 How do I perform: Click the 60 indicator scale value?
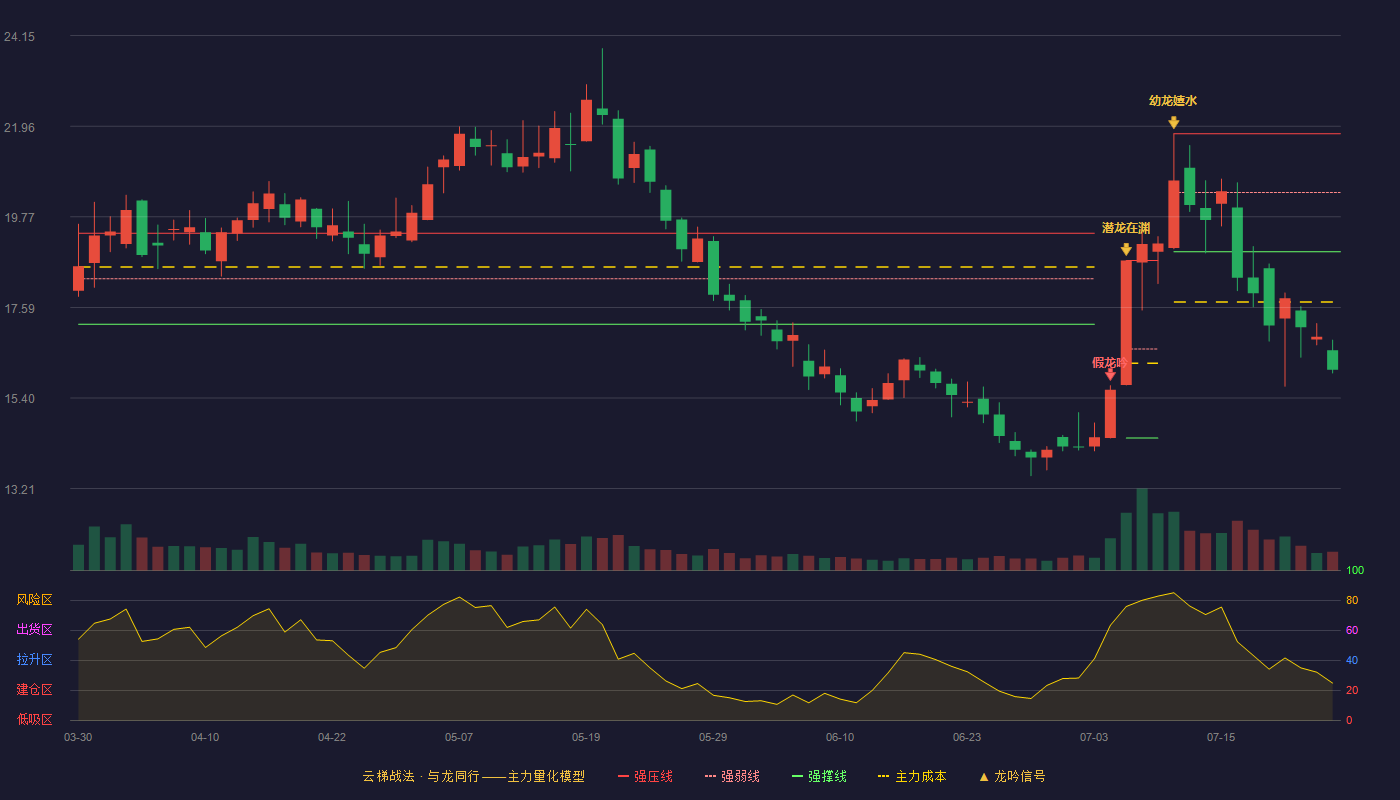(1352, 630)
